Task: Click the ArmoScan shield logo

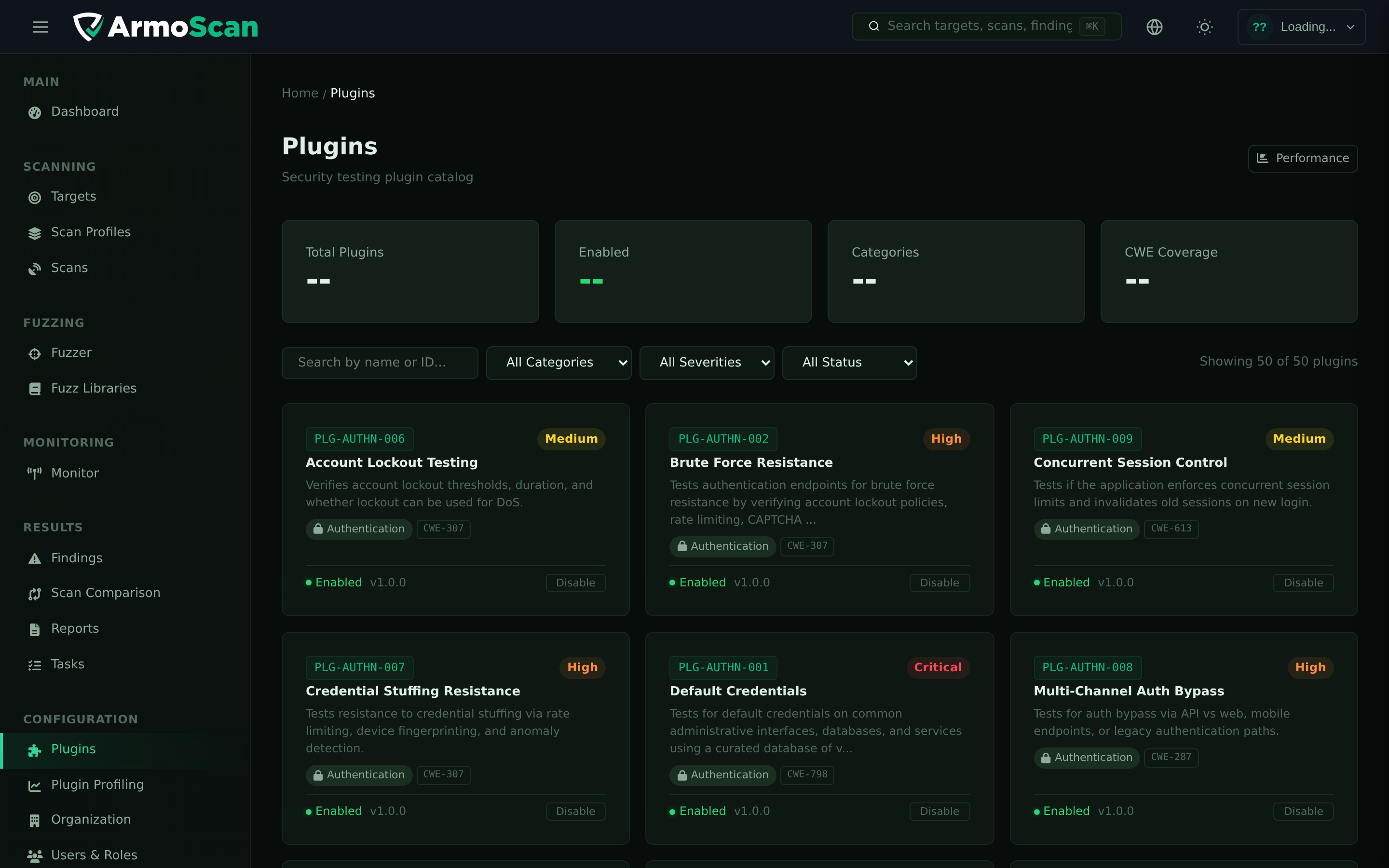Action: pyautogui.click(x=88, y=27)
